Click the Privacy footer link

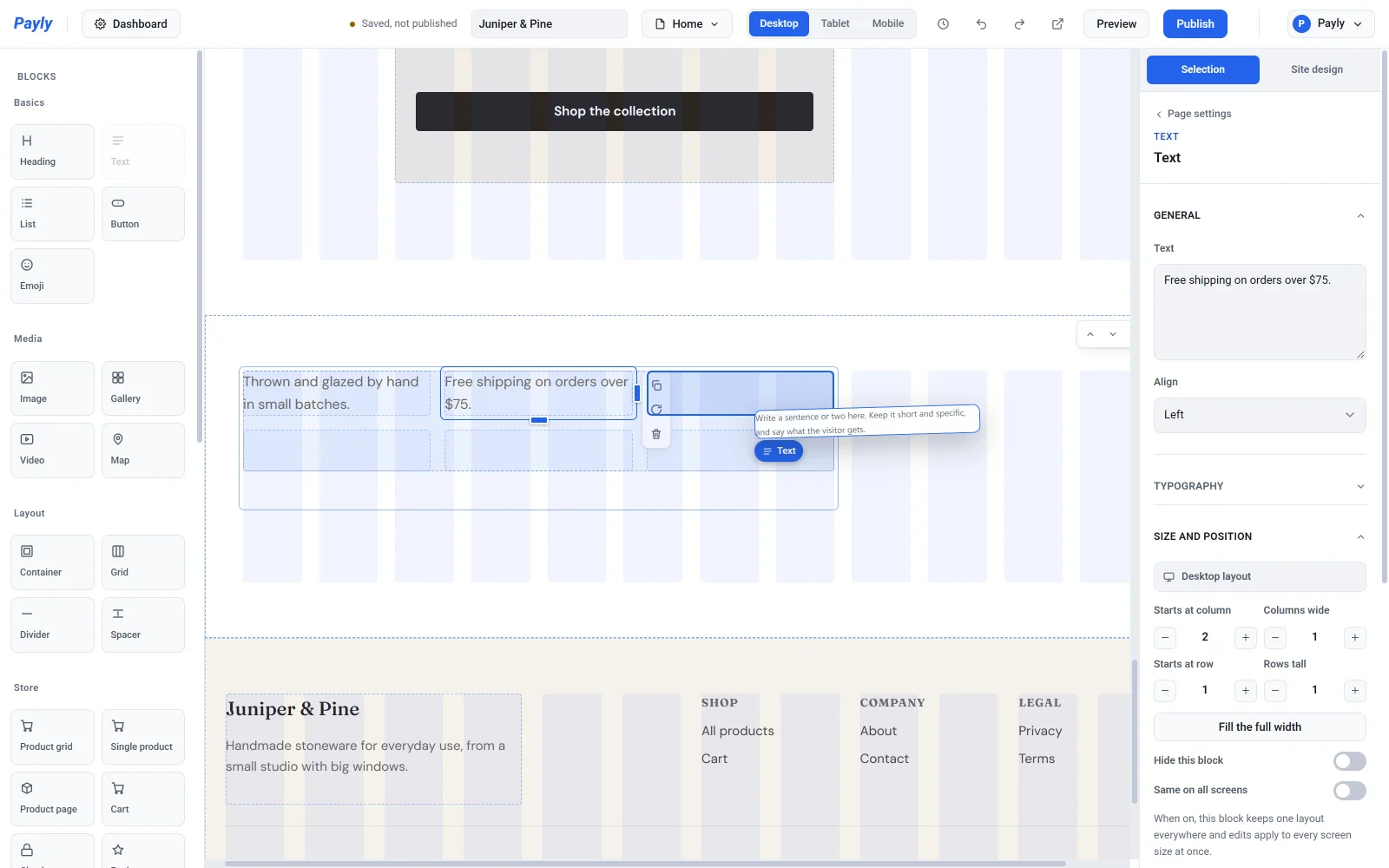pyautogui.click(x=1040, y=731)
